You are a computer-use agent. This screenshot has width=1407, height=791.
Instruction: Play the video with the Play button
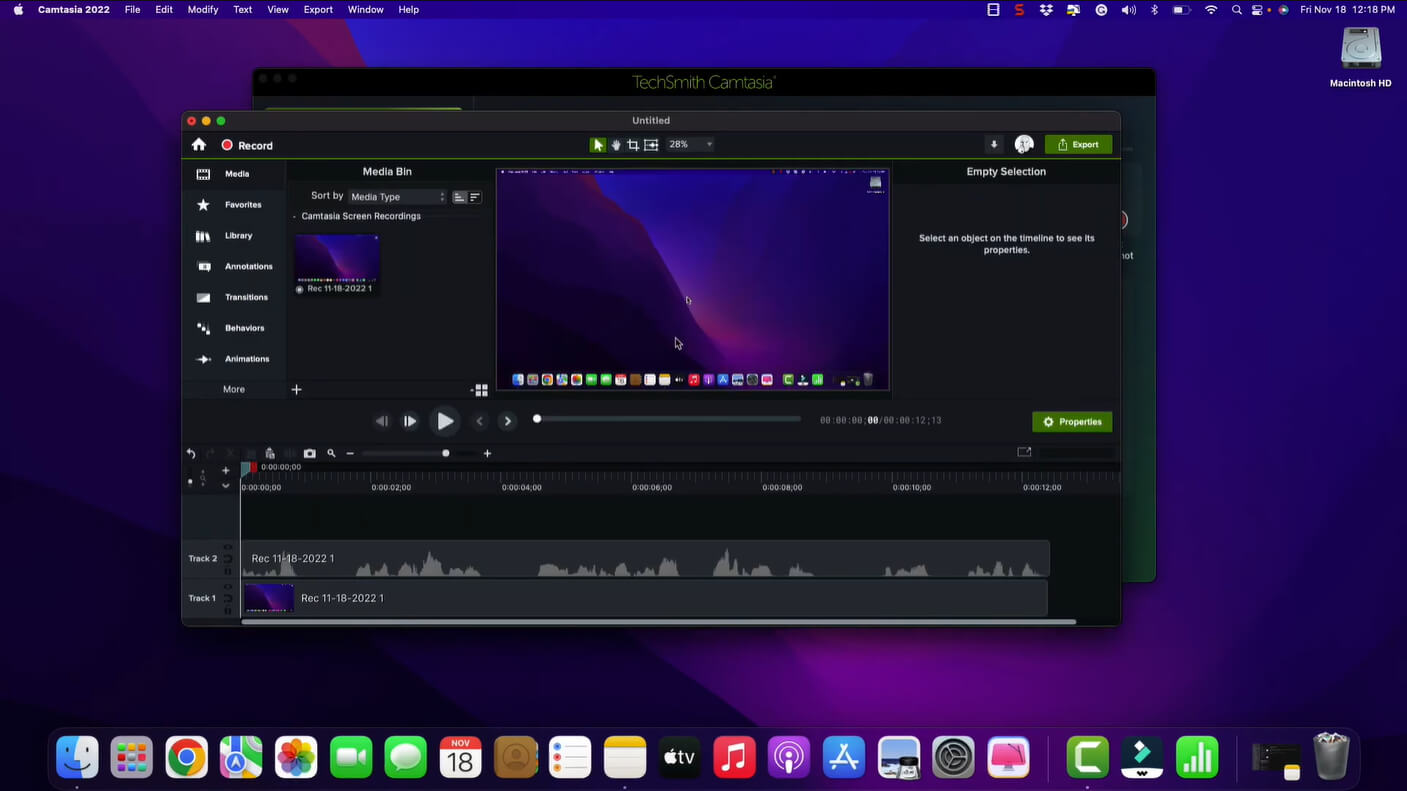pos(445,421)
